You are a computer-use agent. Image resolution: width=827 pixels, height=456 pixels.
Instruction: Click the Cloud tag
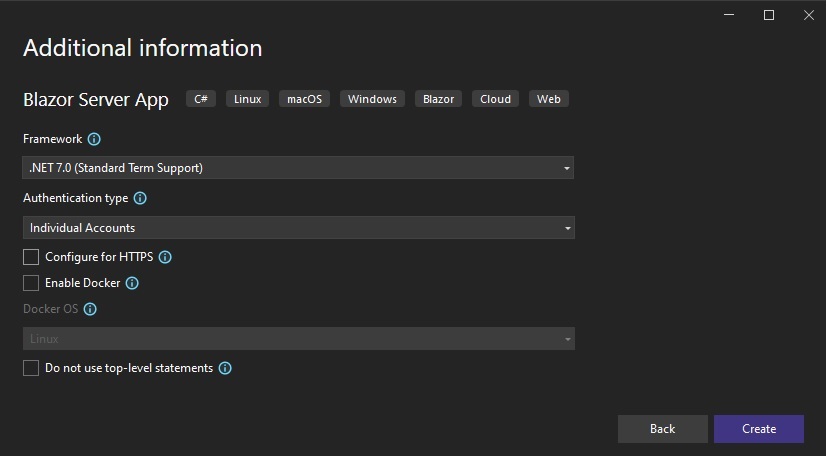tap(495, 99)
